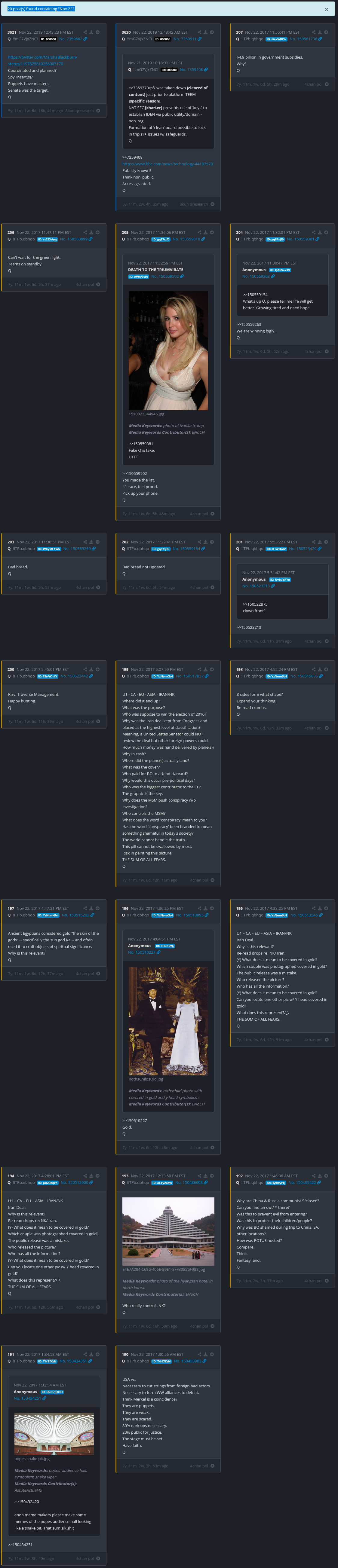Click the download icon on post 204
Screen dimensions: 338x1568
pos(320,233)
